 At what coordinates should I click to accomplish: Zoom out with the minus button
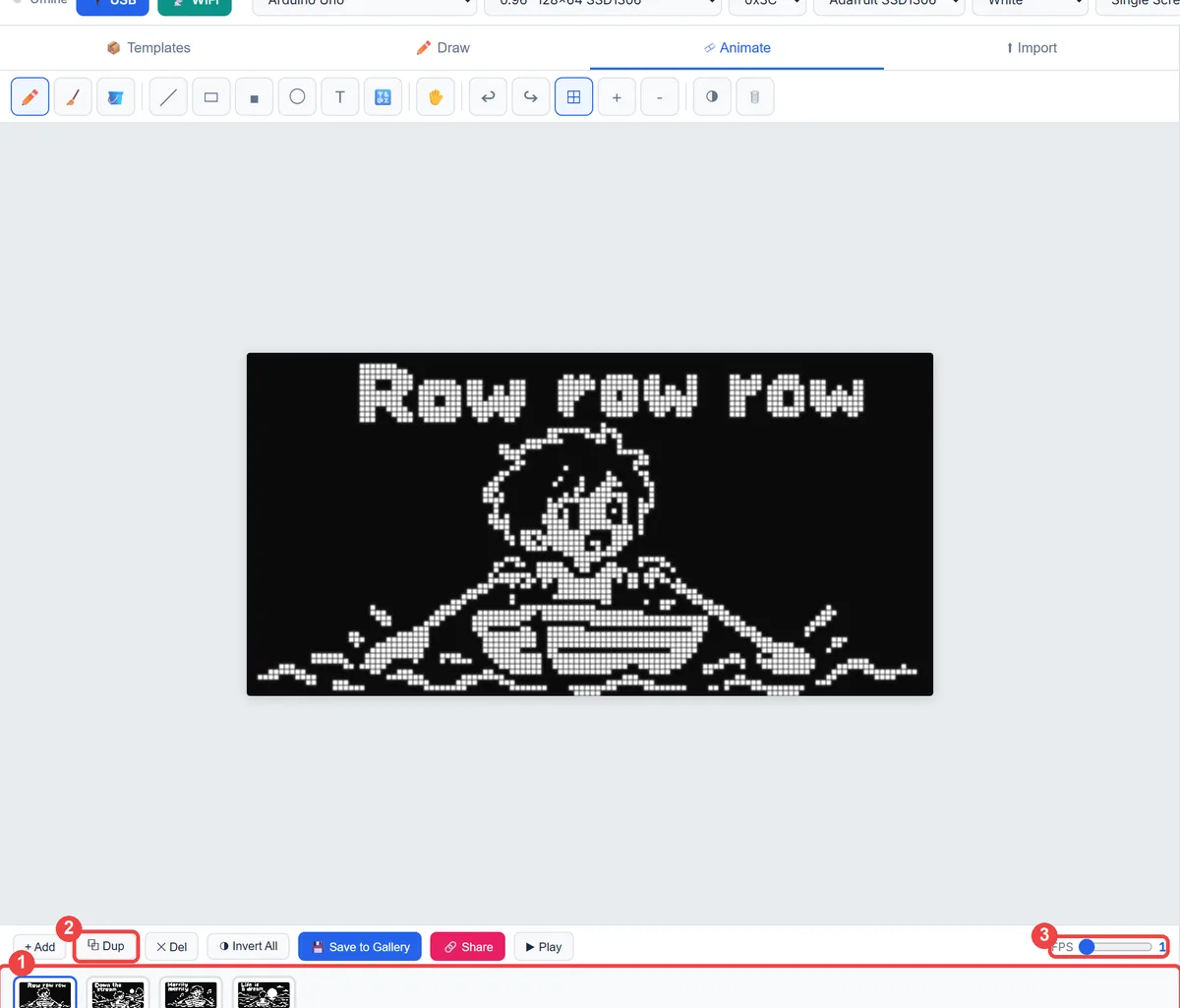660,97
